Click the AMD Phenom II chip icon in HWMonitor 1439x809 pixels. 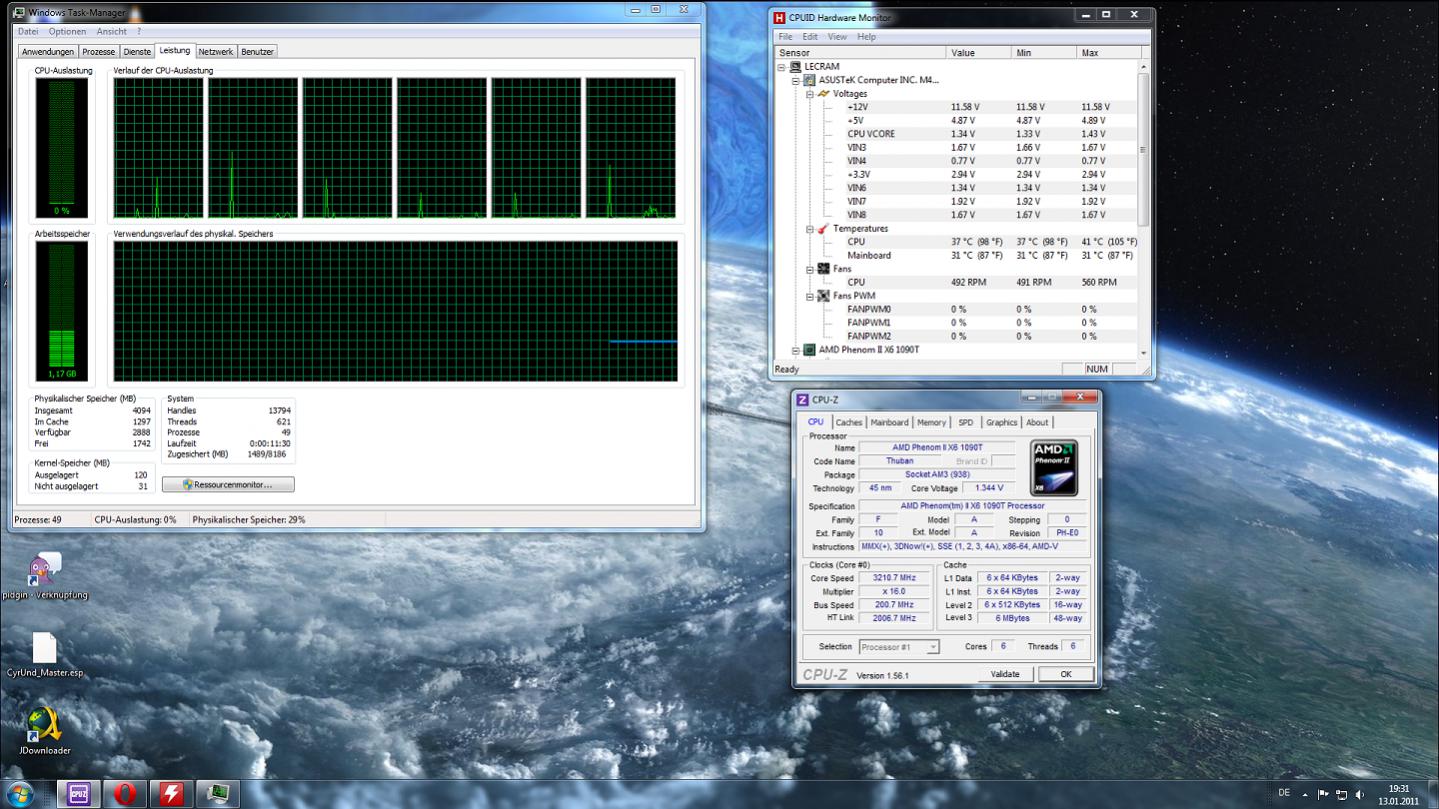pyautogui.click(x=809, y=350)
